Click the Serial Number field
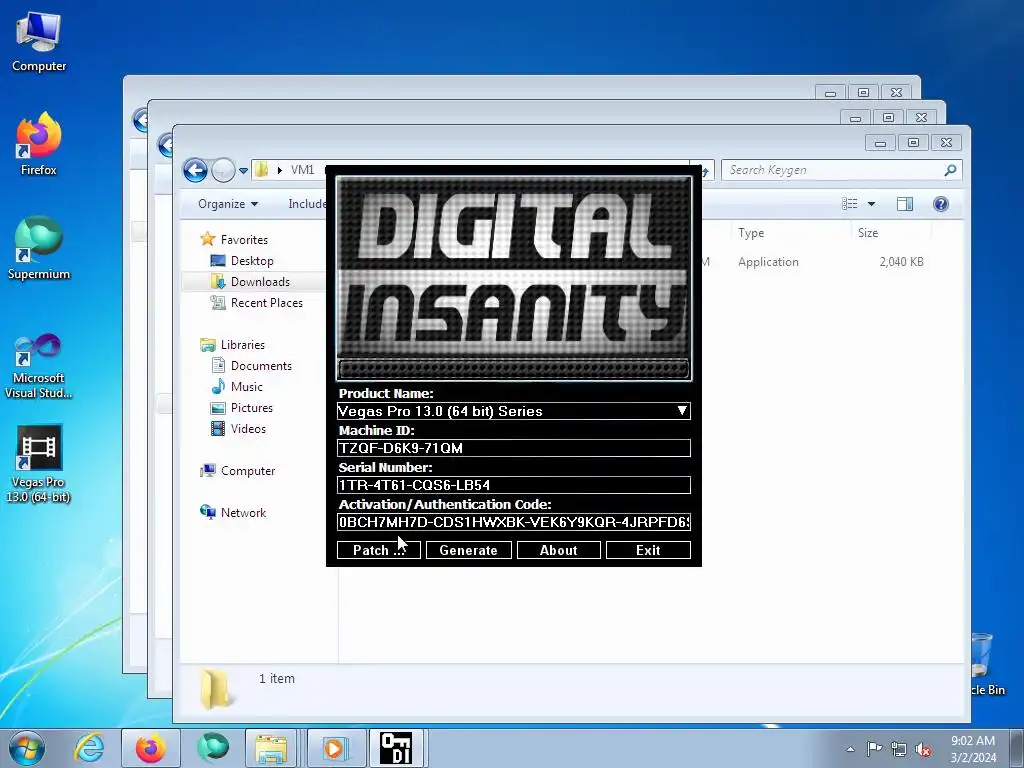The height and width of the screenshot is (768, 1024). click(513, 485)
